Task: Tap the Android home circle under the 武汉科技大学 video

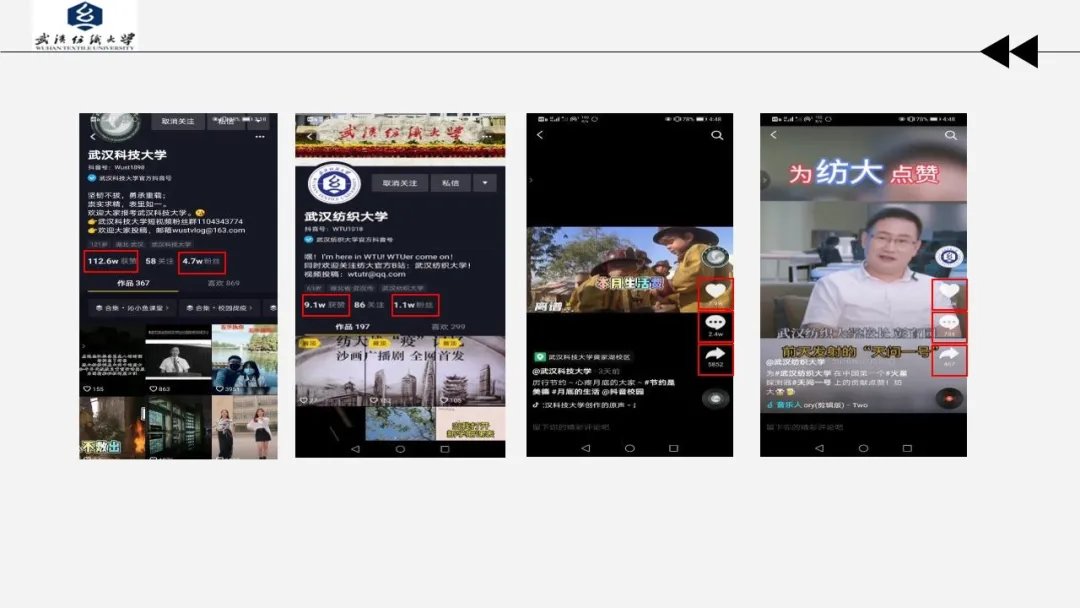Action: 630,448
